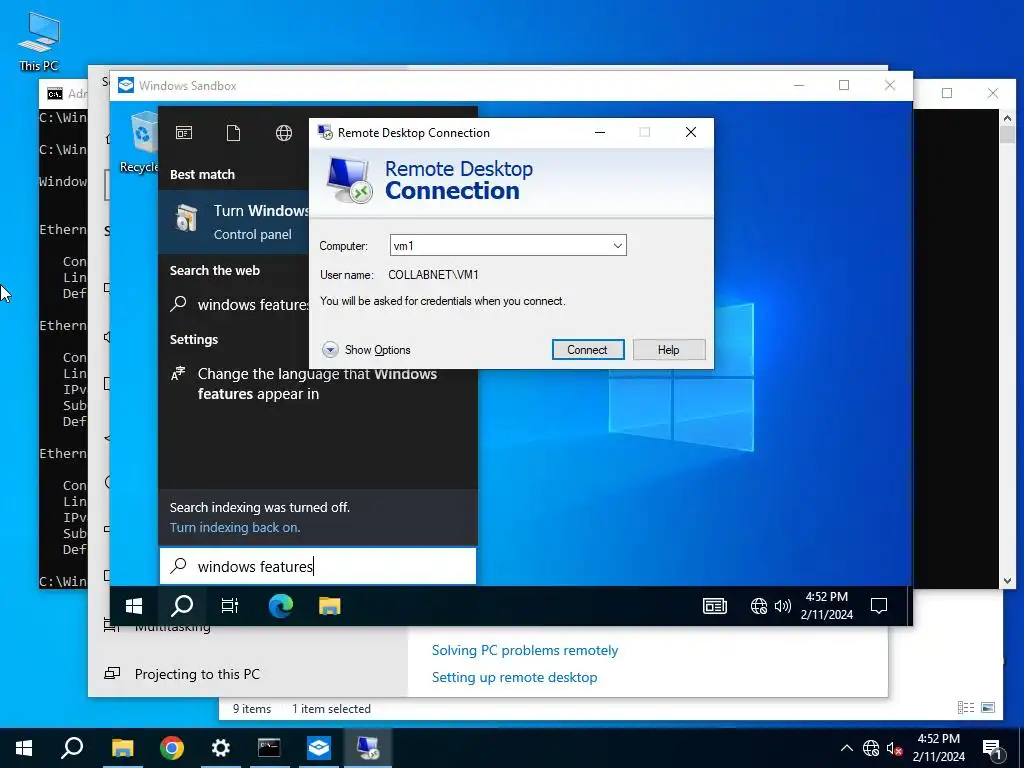Switch to details view in Explorer
Viewport: 1024px width, 768px height.
[x=966, y=708]
